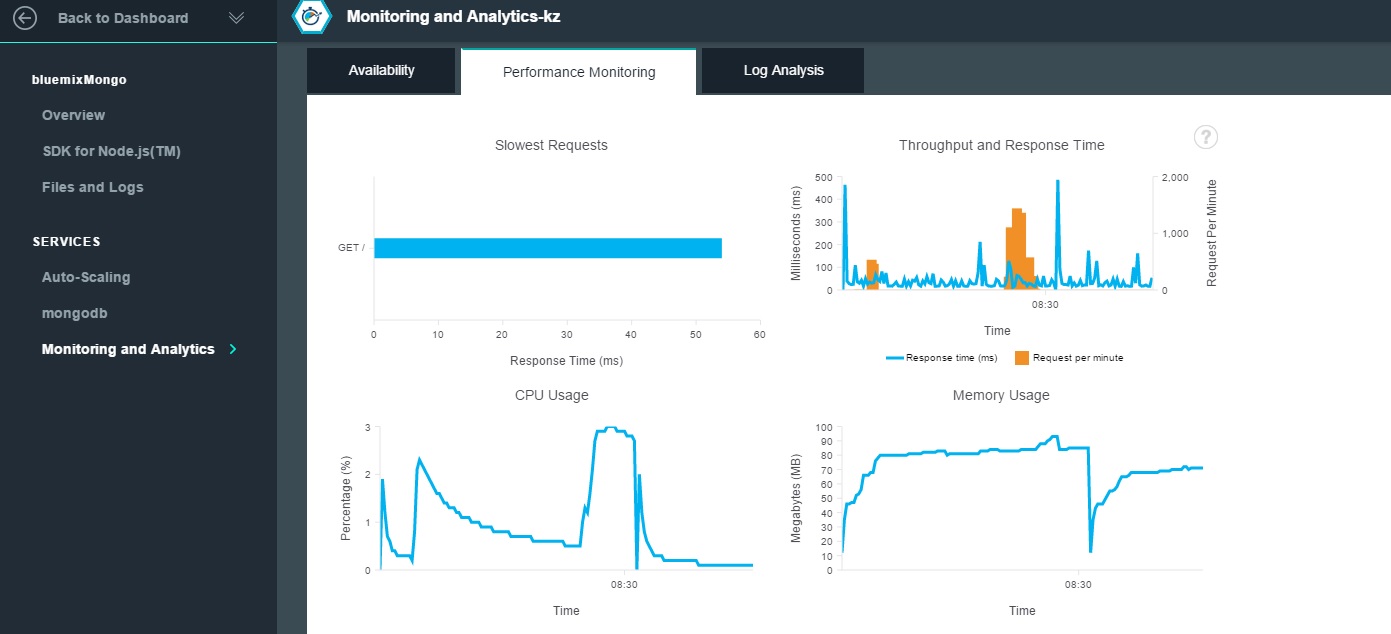Image resolution: width=1391 pixels, height=634 pixels.
Task: Open SDK for Node.js(TM) section
Action: point(111,151)
